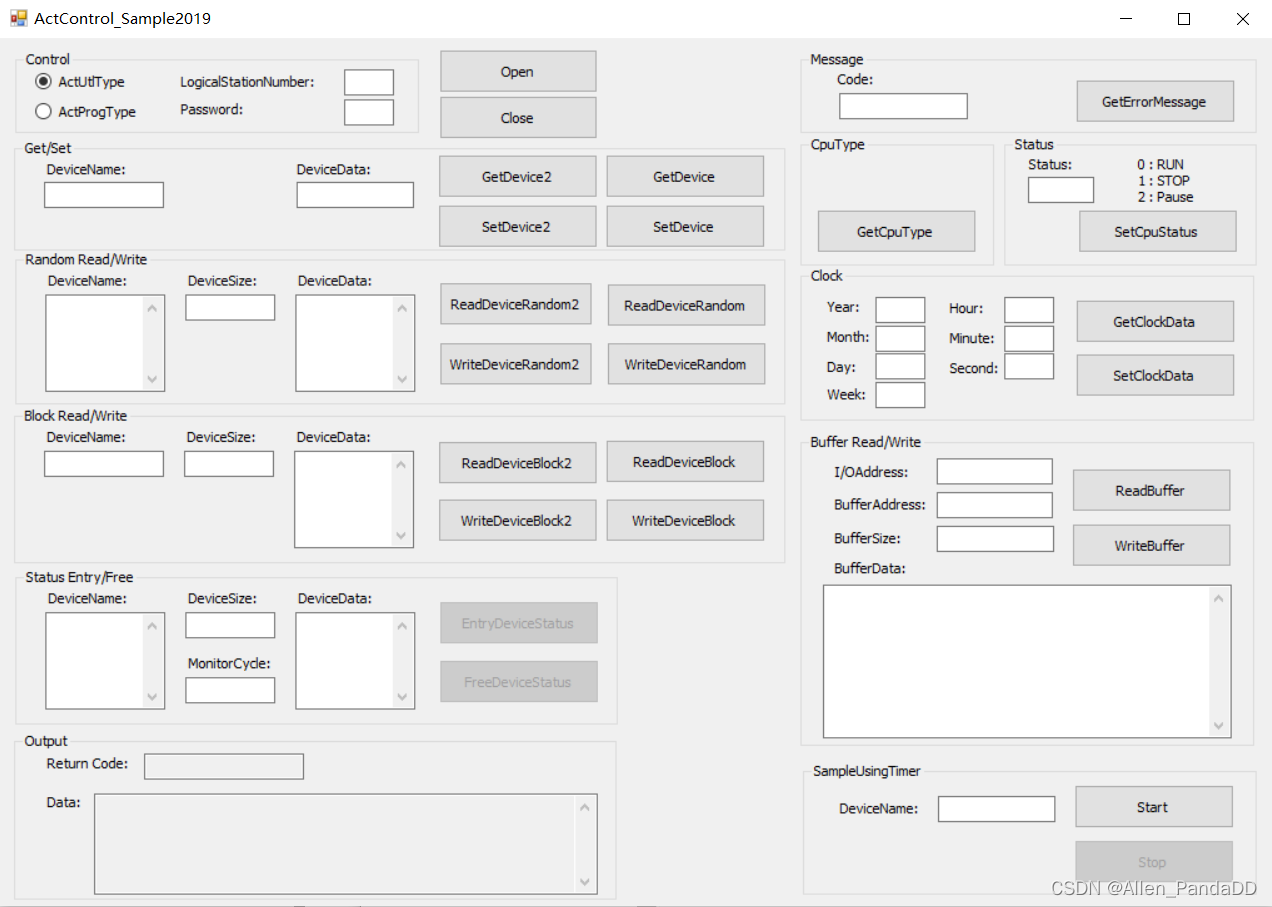This screenshot has width=1272, height=907.
Task: Click the WriteDeviceRandom button
Action: [x=686, y=364]
